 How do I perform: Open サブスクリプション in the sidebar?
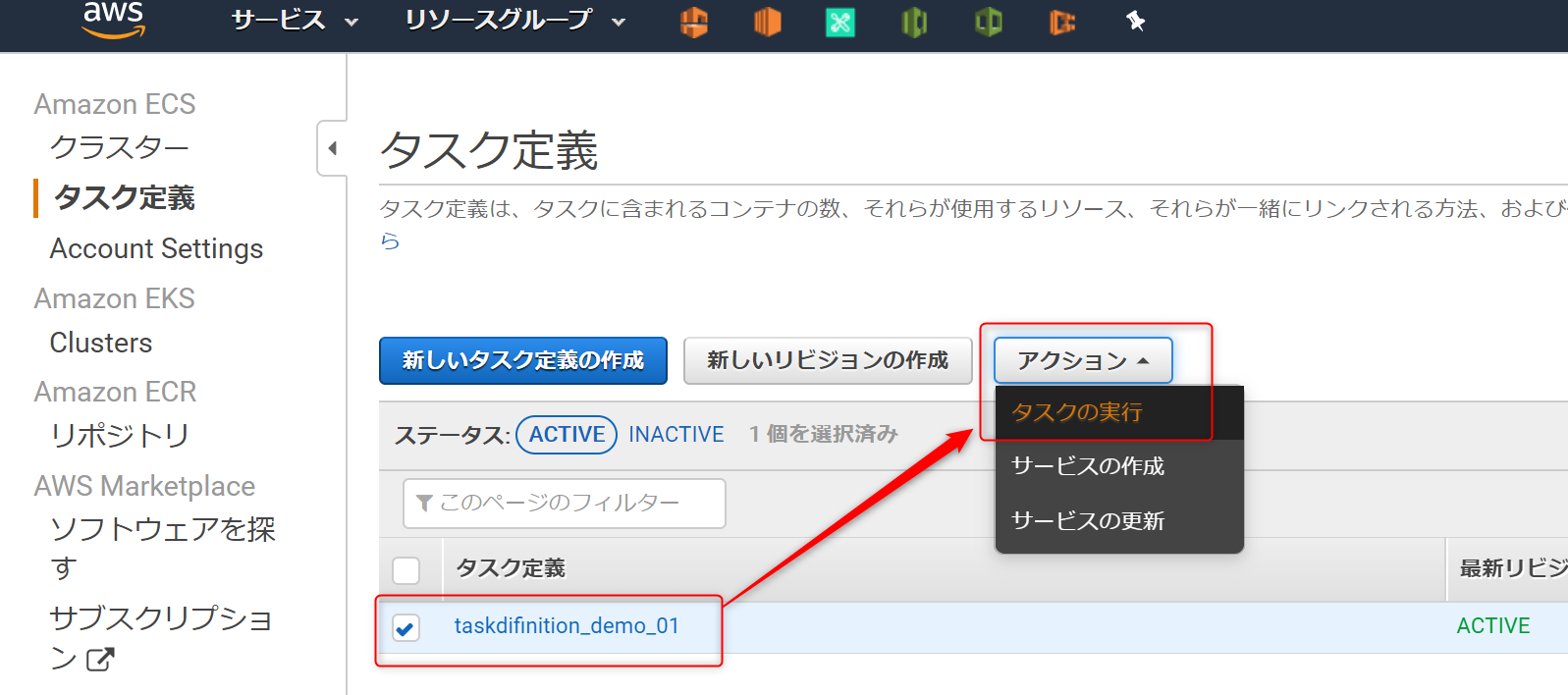point(161,637)
